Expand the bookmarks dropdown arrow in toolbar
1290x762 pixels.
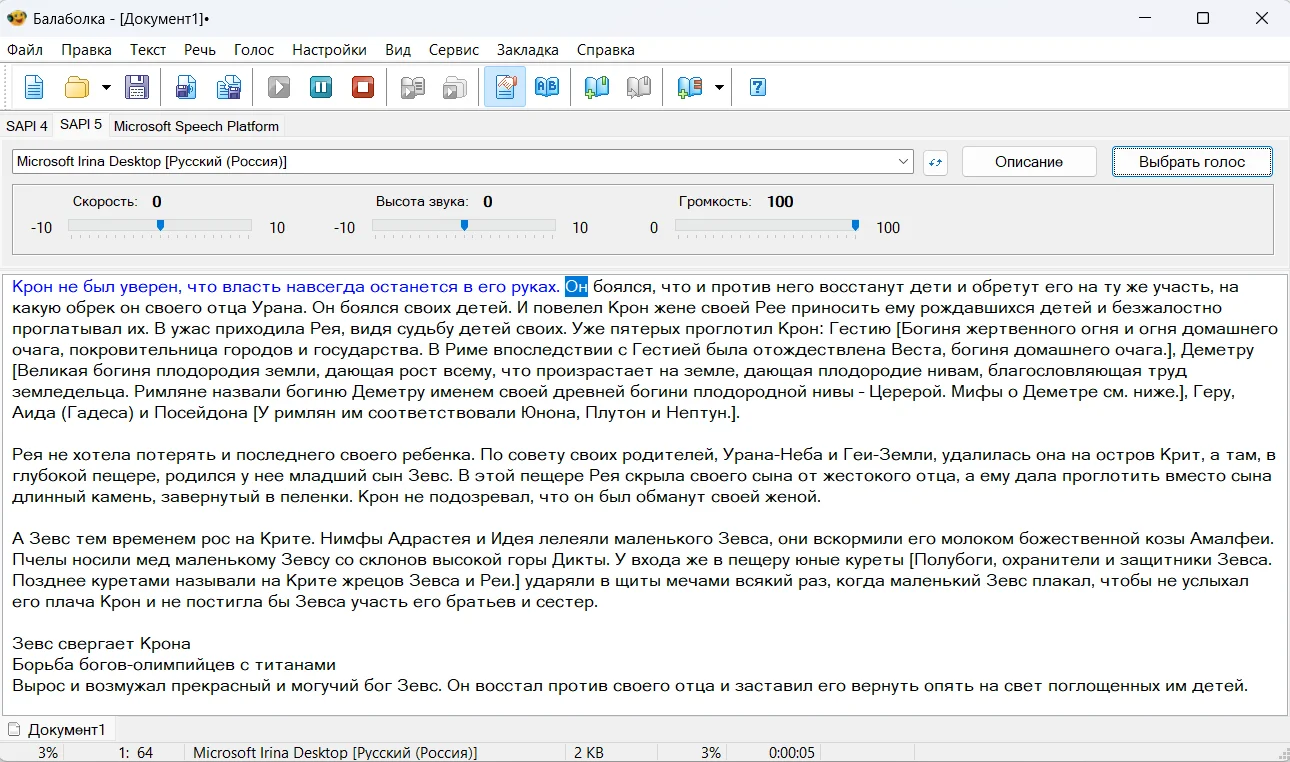(719, 88)
